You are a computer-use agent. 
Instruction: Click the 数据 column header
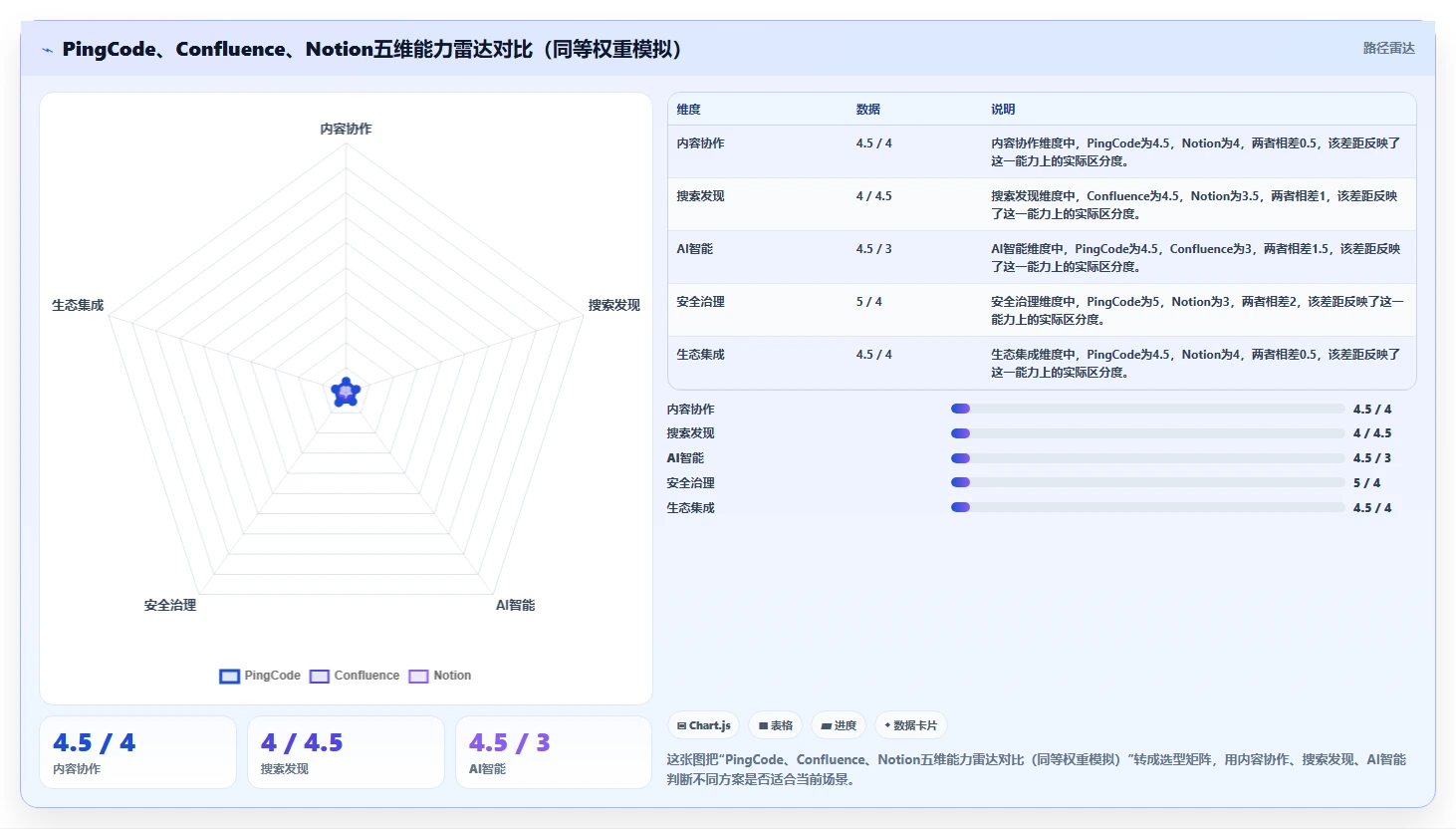868,110
